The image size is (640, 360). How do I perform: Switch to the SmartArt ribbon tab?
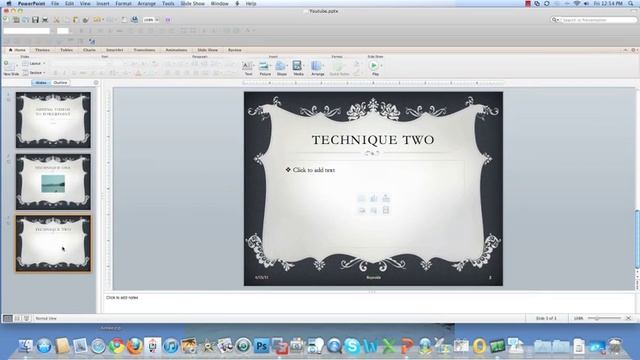point(115,50)
